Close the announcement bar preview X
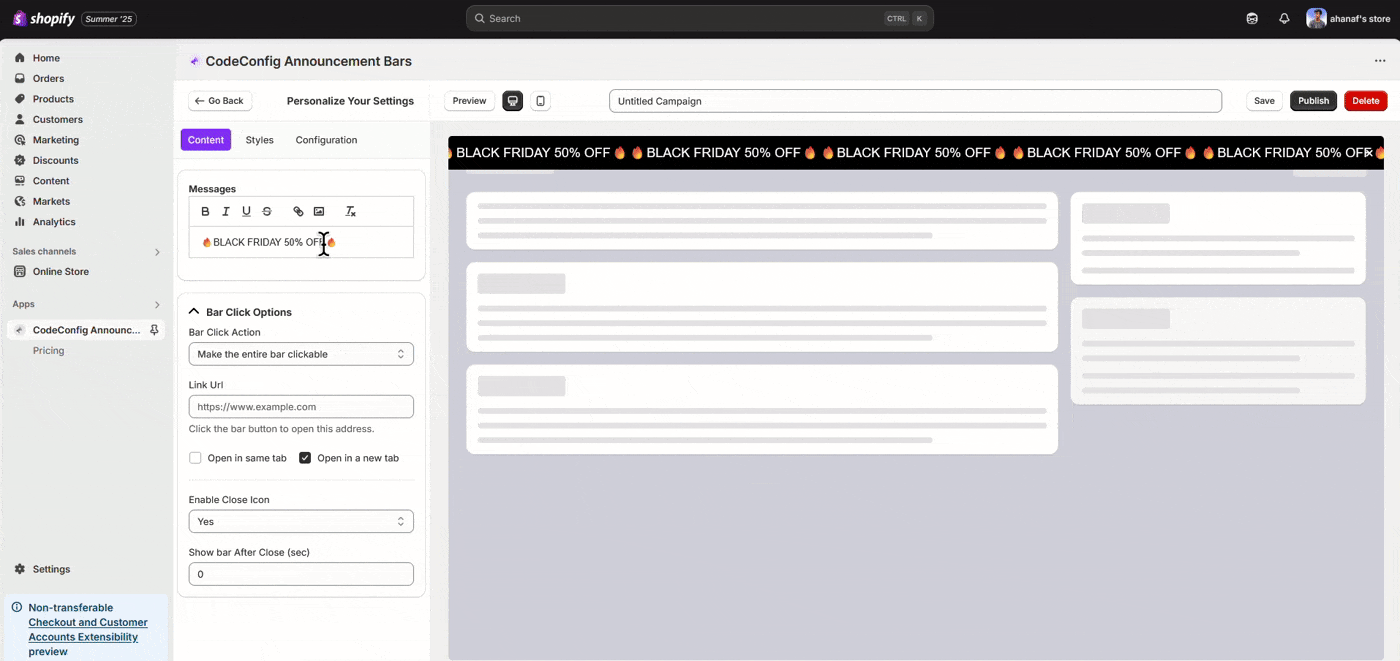1400x661 pixels. coord(1367,153)
